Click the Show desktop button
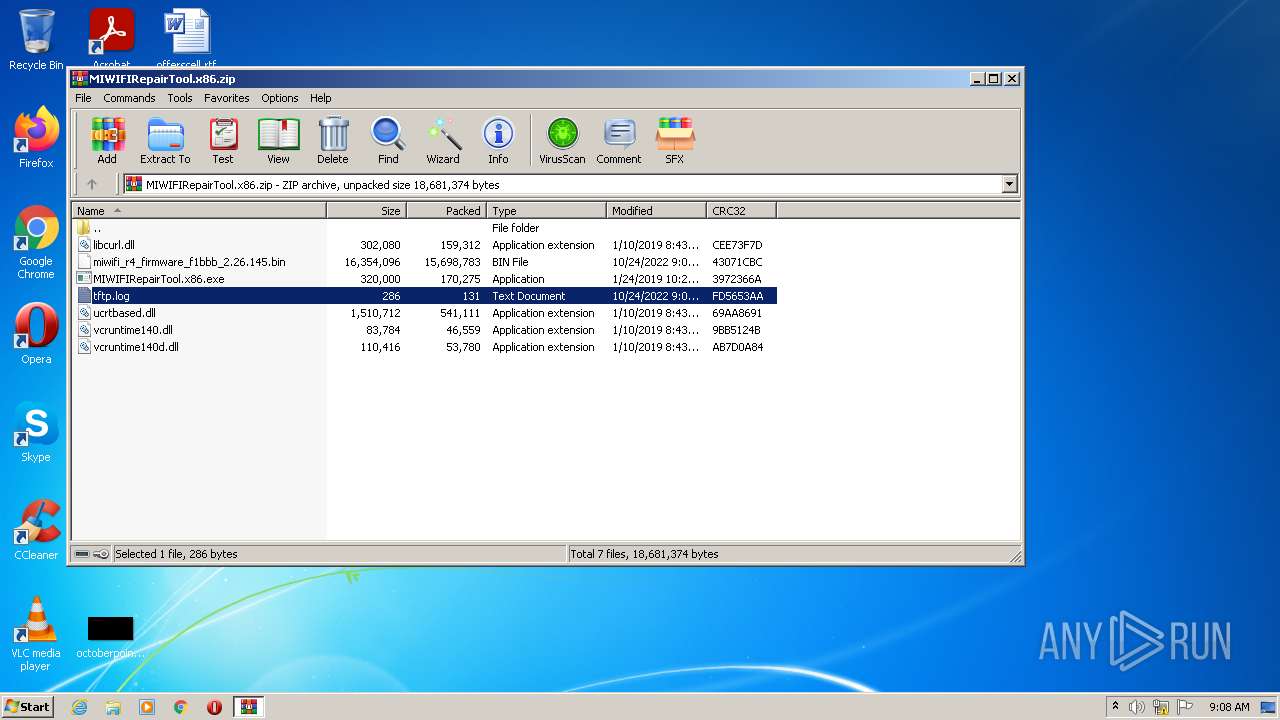The image size is (1280, 720). pyautogui.click(x=1269, y=707)
